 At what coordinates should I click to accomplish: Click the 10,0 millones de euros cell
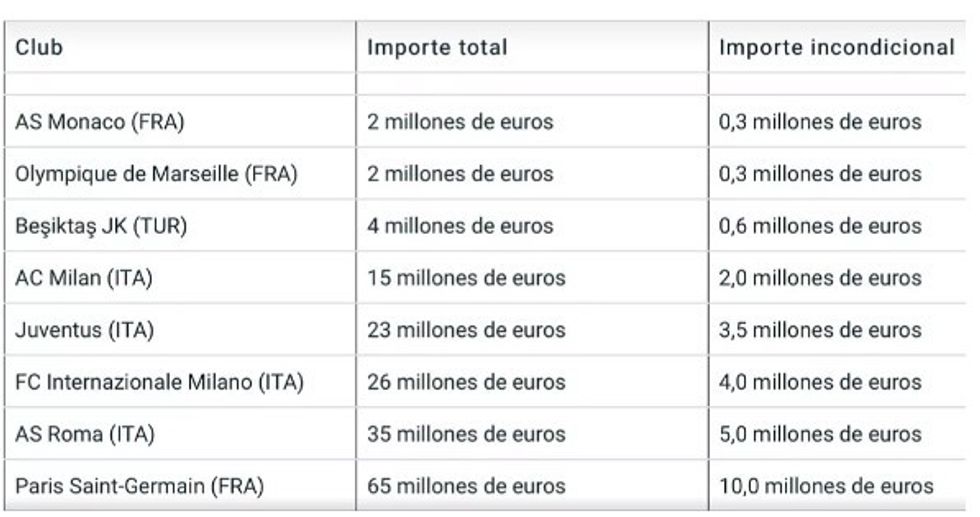pos(826,487)
